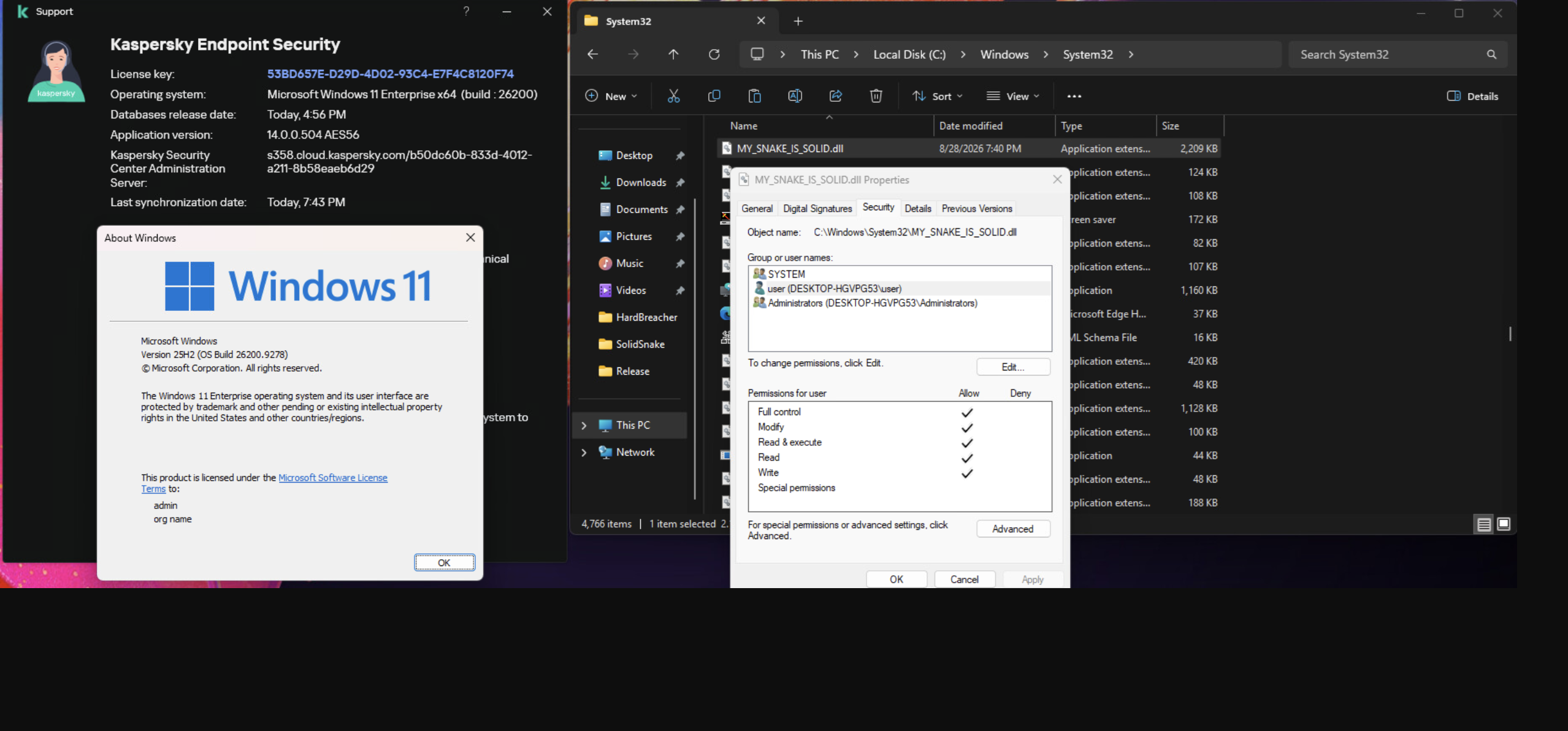Image resolution: width=1568 pixels, height=731 pixels.
Task: Click OK in About Windows dialog
Action: point(444,563)
